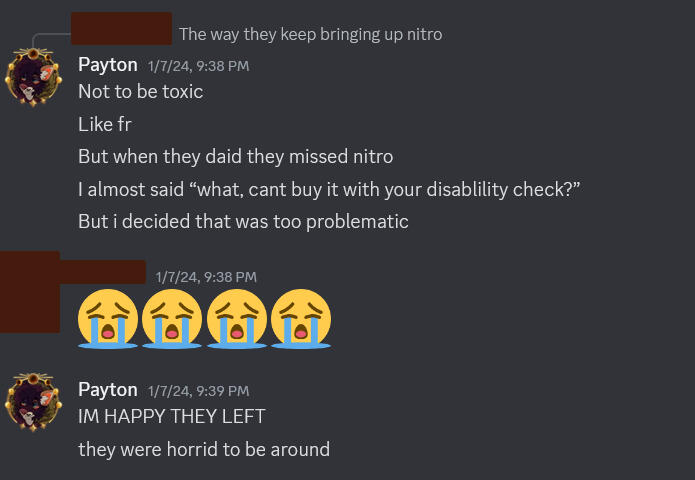This screenshot has height=480, width=695.
Task: Click the third loudly crying emoji
Action: [237, 319]
